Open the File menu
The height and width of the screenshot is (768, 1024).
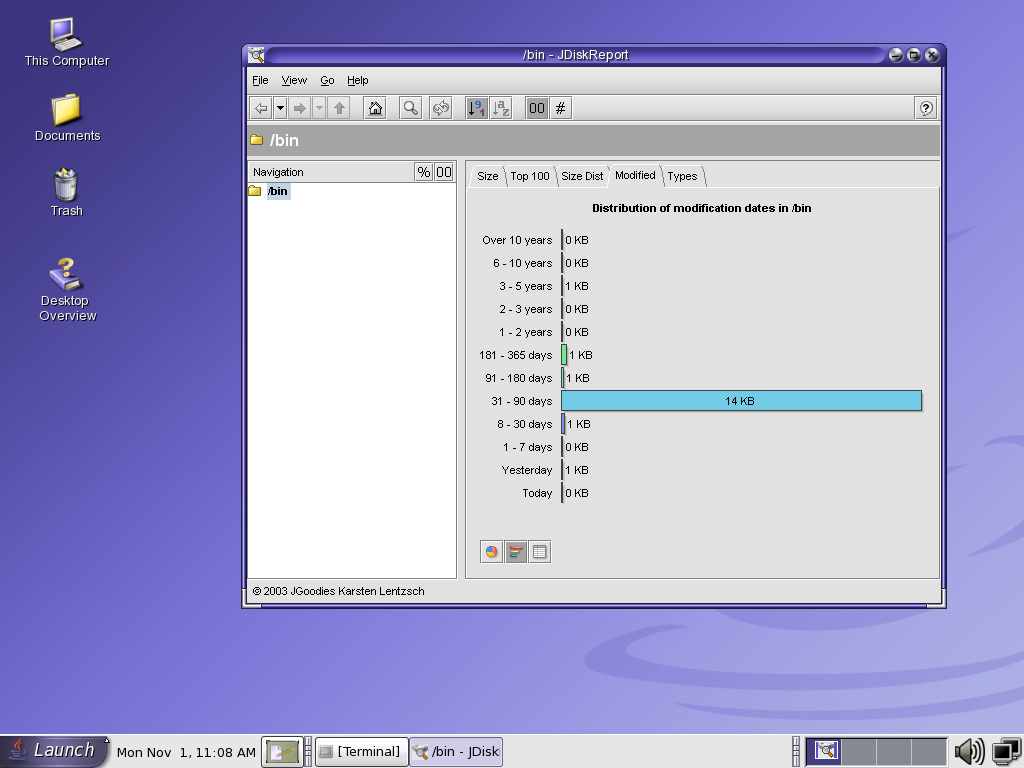coord(260,80)
